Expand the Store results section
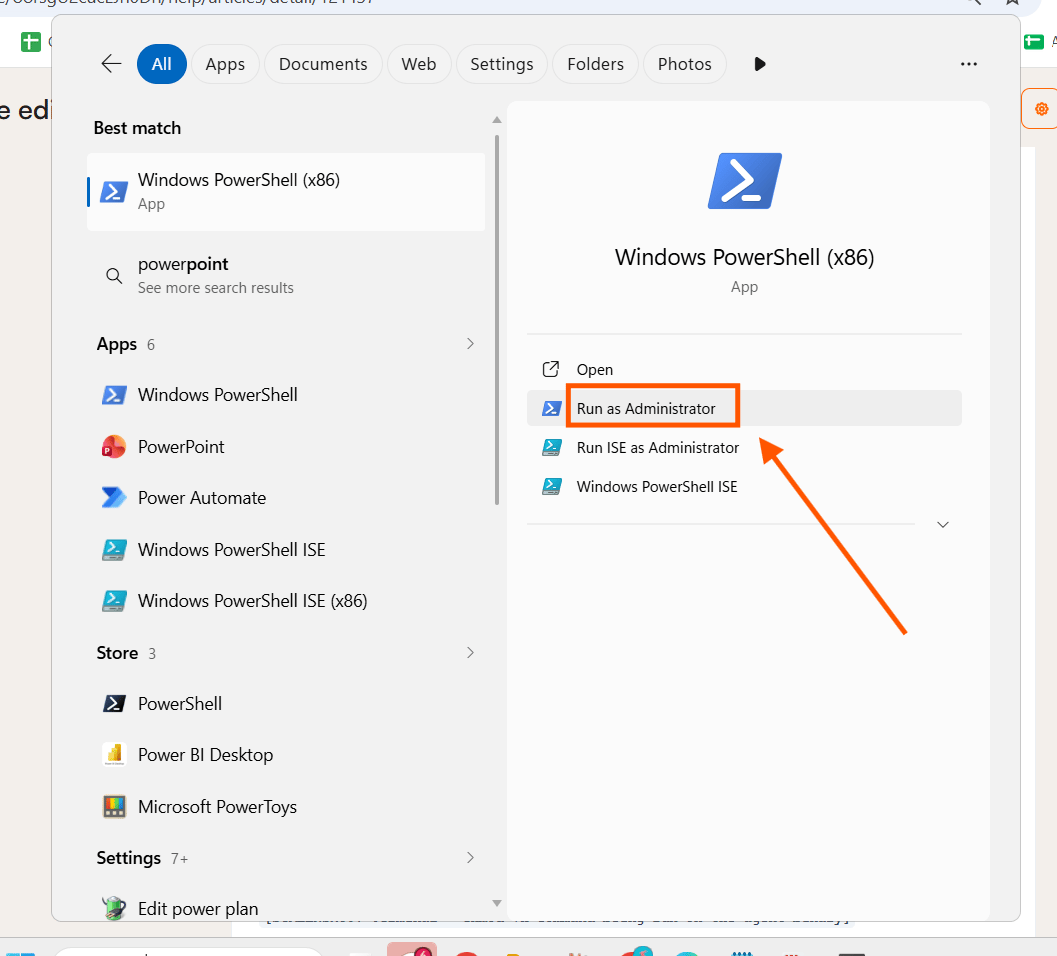Viewport: 1057px width, 956px height. click(x=470, y=653)
